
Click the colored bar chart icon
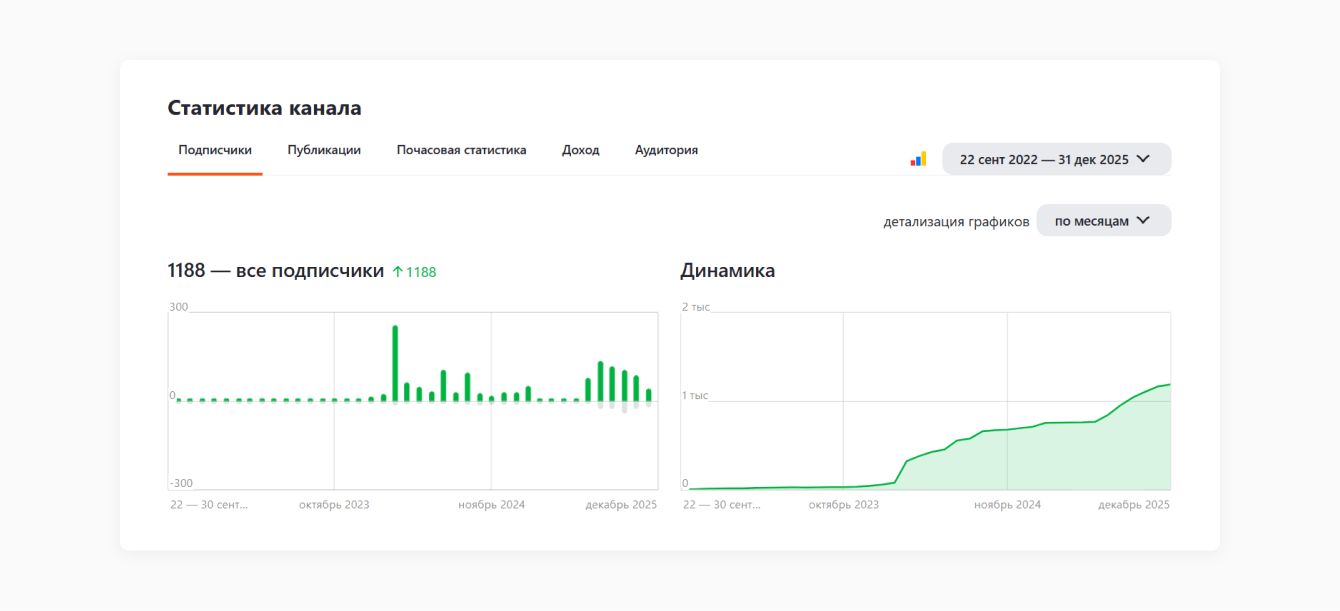918,159
